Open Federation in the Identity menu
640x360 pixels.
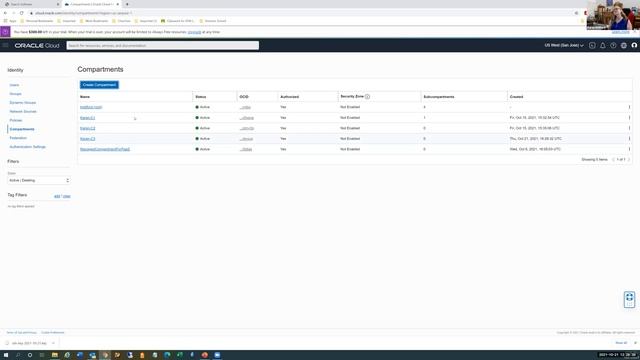18,138
